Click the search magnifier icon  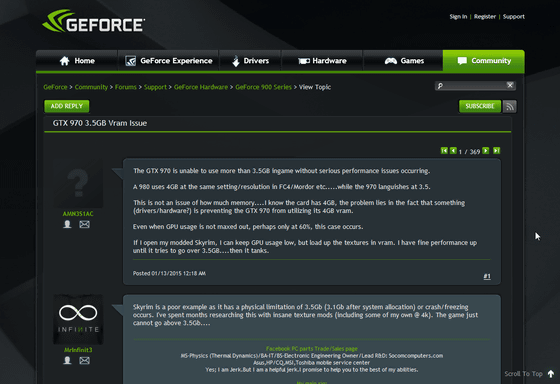440,86
